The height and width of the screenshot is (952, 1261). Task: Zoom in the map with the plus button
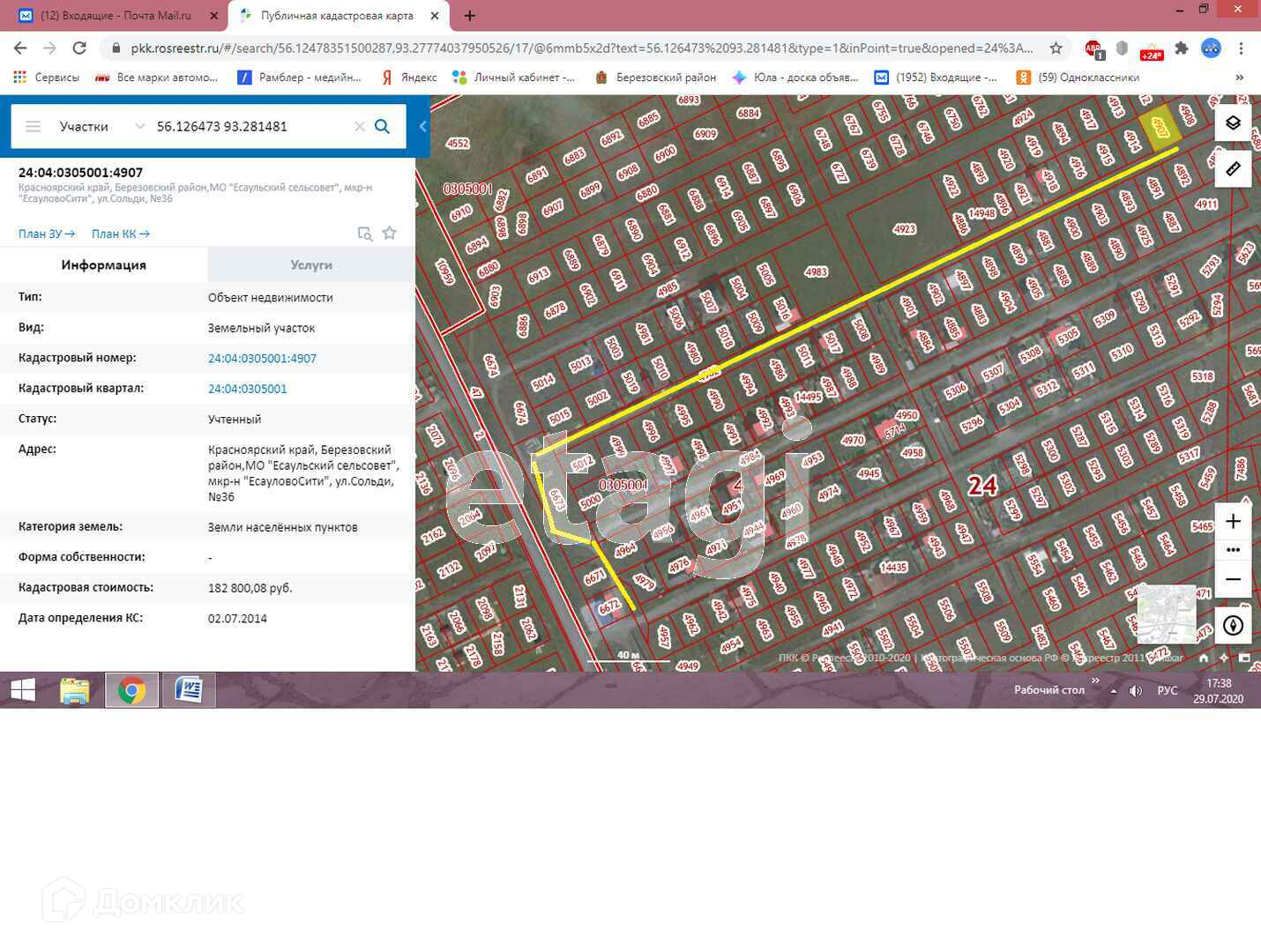[1233, 521]
